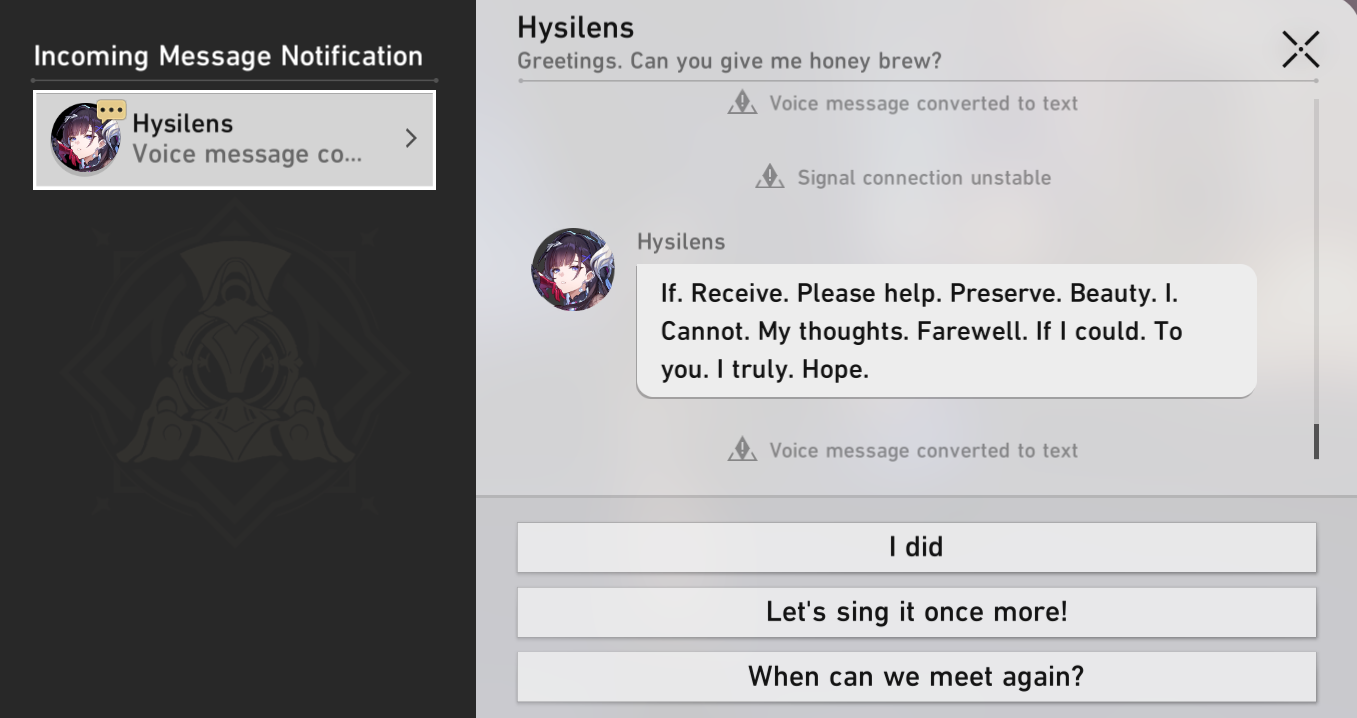Click the chat scrollbar thumb
Screen dimensions: 1357x718
[x=1316, y=441]
